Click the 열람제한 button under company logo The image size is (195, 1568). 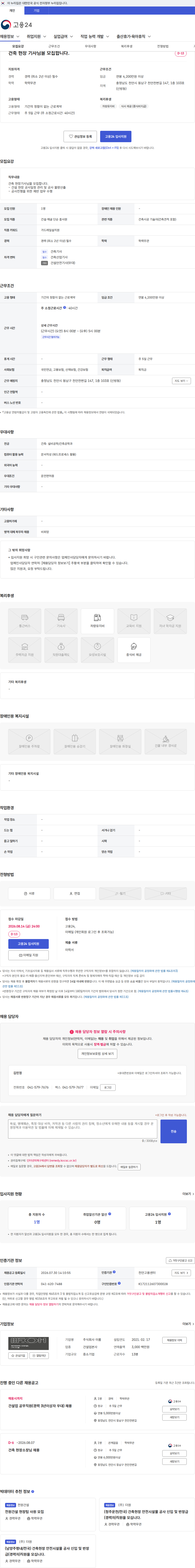(39, 1356)
